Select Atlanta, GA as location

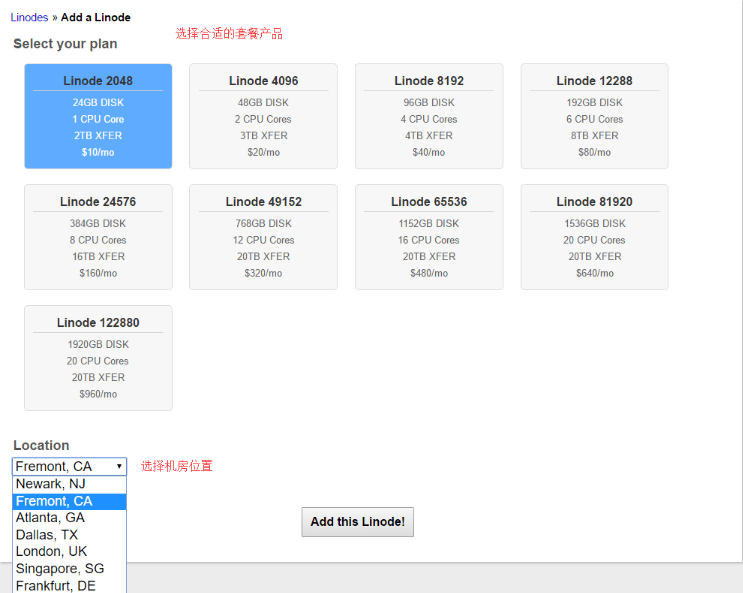coord(50,518)
